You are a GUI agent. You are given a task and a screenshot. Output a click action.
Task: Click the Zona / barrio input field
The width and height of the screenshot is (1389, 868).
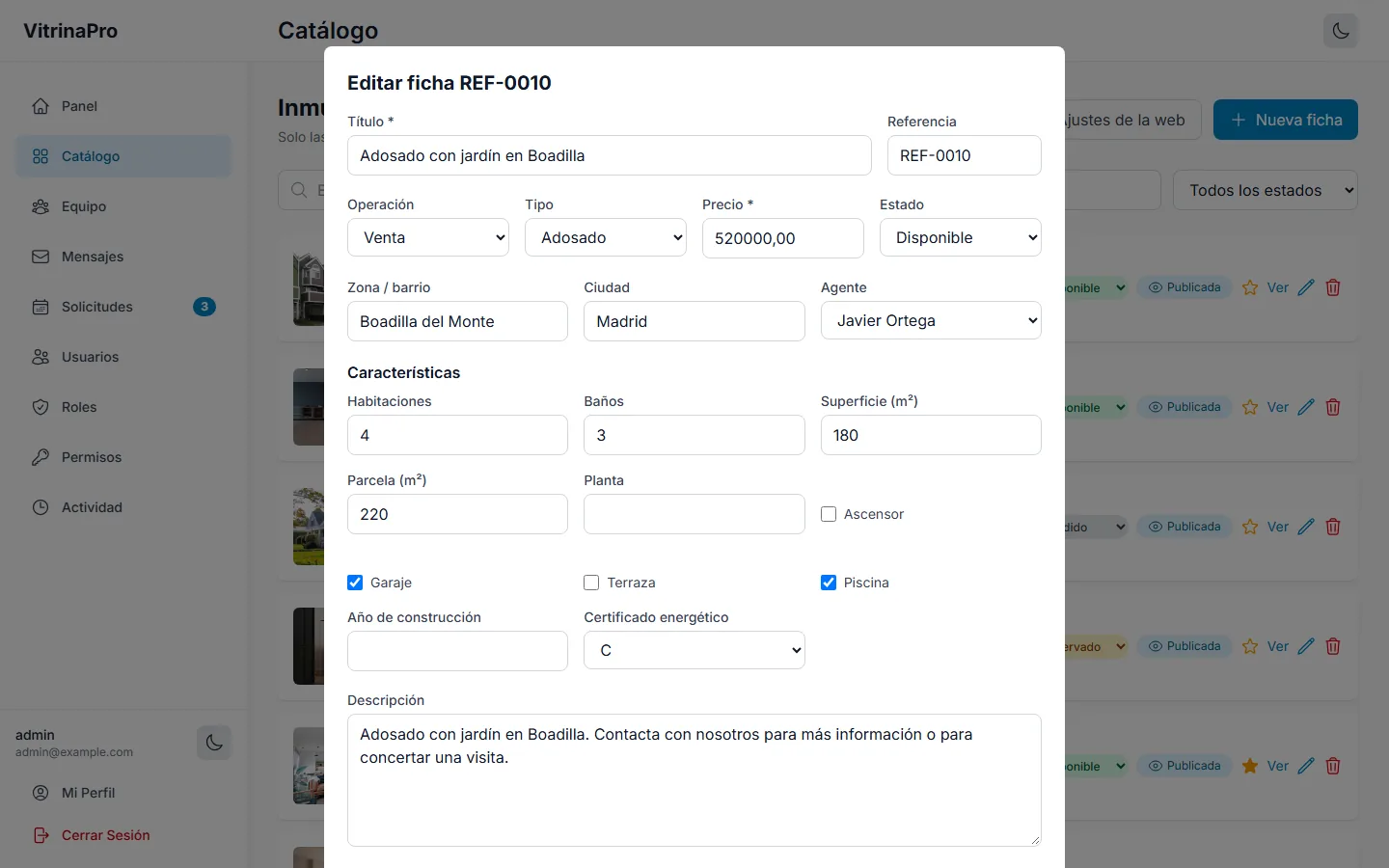pyautogui.click(x=457, y=321)
